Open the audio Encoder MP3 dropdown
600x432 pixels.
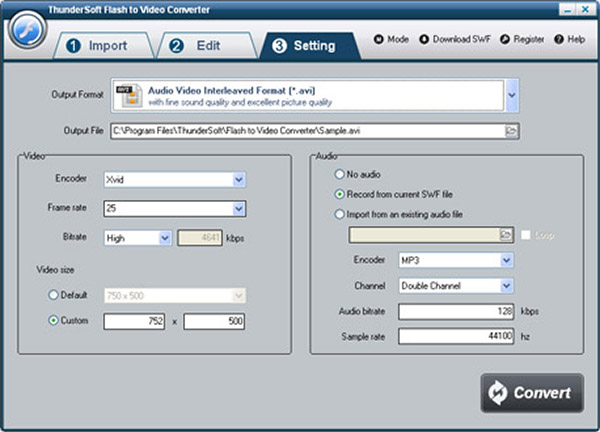coord(456,260)
